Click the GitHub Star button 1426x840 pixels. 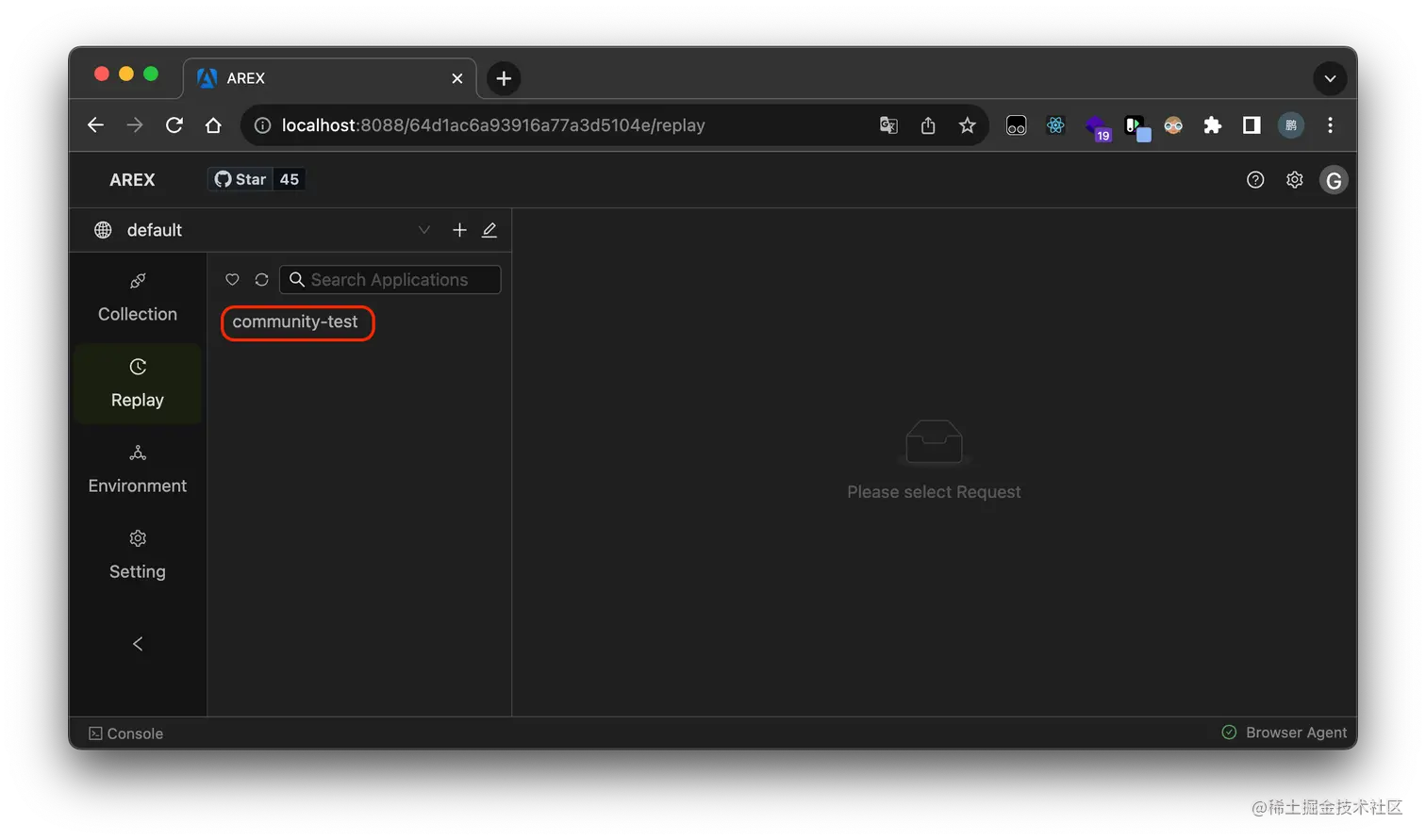(240, 179)
